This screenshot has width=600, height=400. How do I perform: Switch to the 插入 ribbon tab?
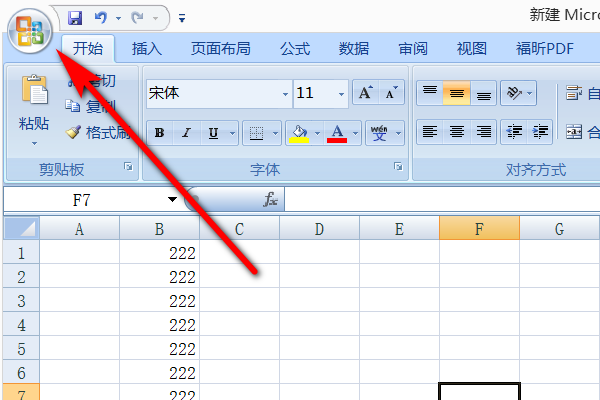[x=147, y=49]
